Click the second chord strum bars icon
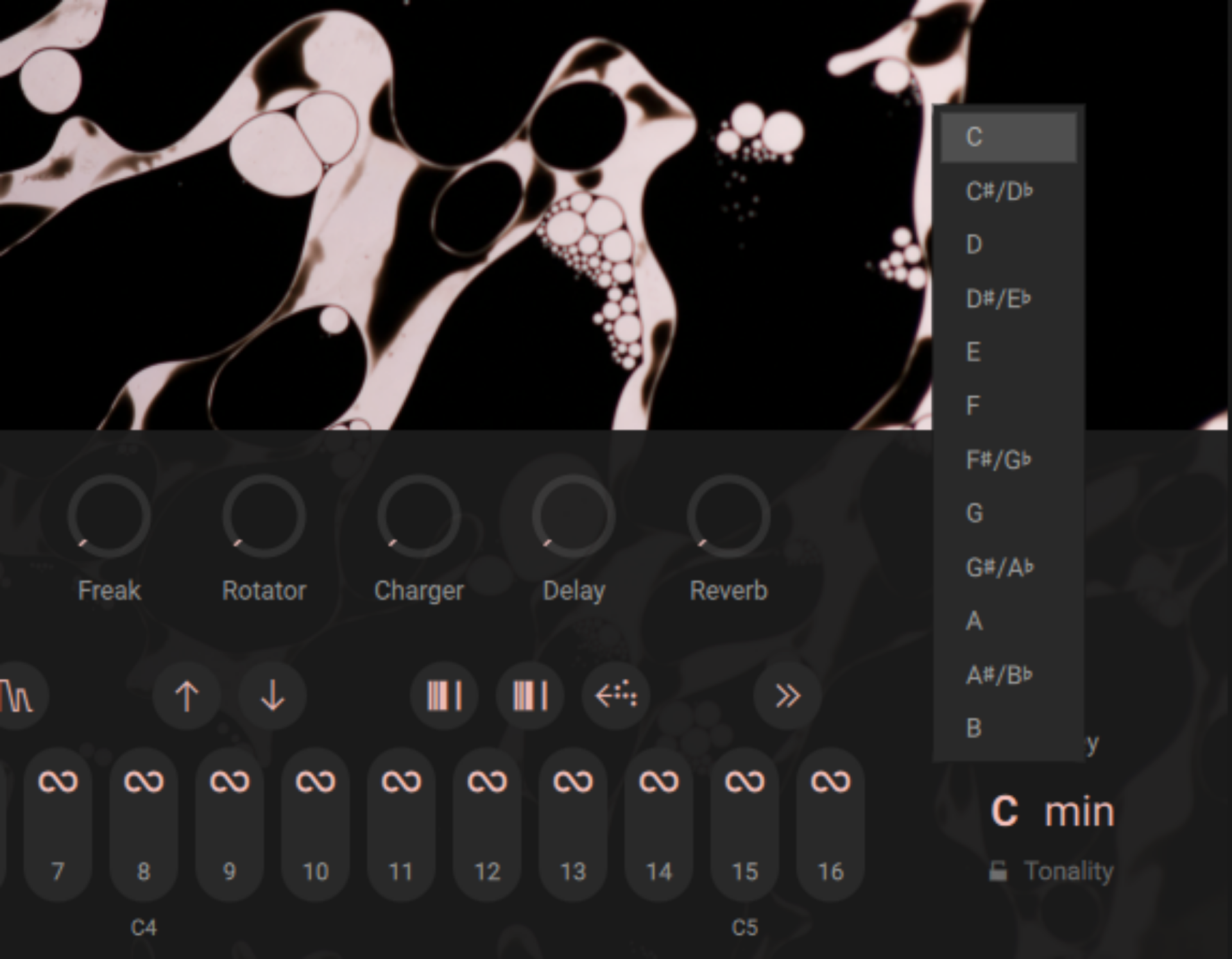The image size is (1232, 959). (530, 696)
